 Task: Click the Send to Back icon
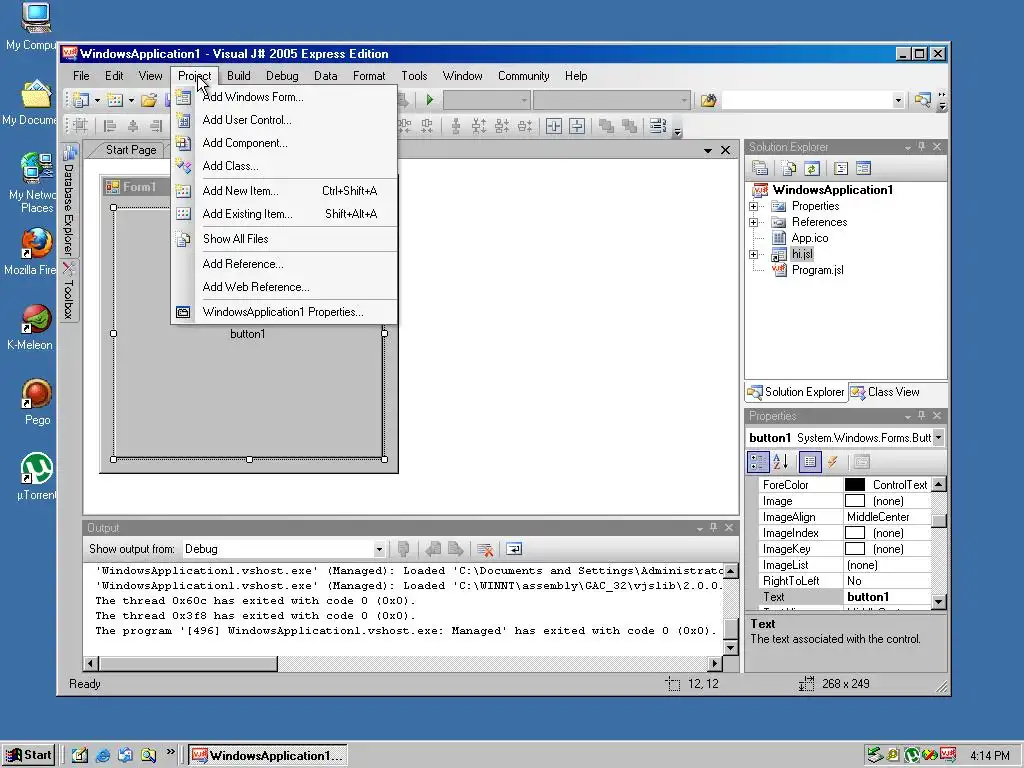630,126
